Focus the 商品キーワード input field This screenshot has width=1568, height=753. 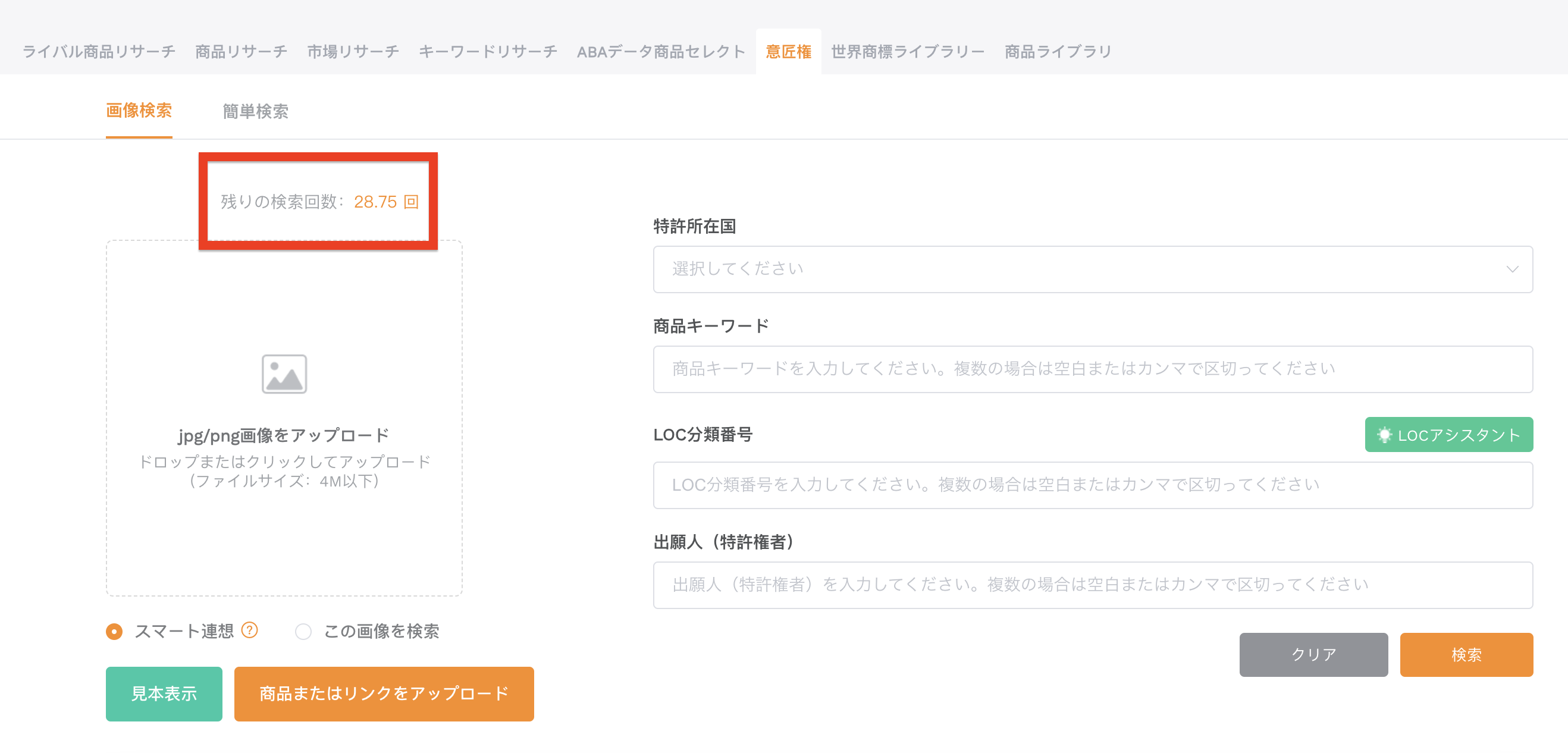coord(1093,369)
